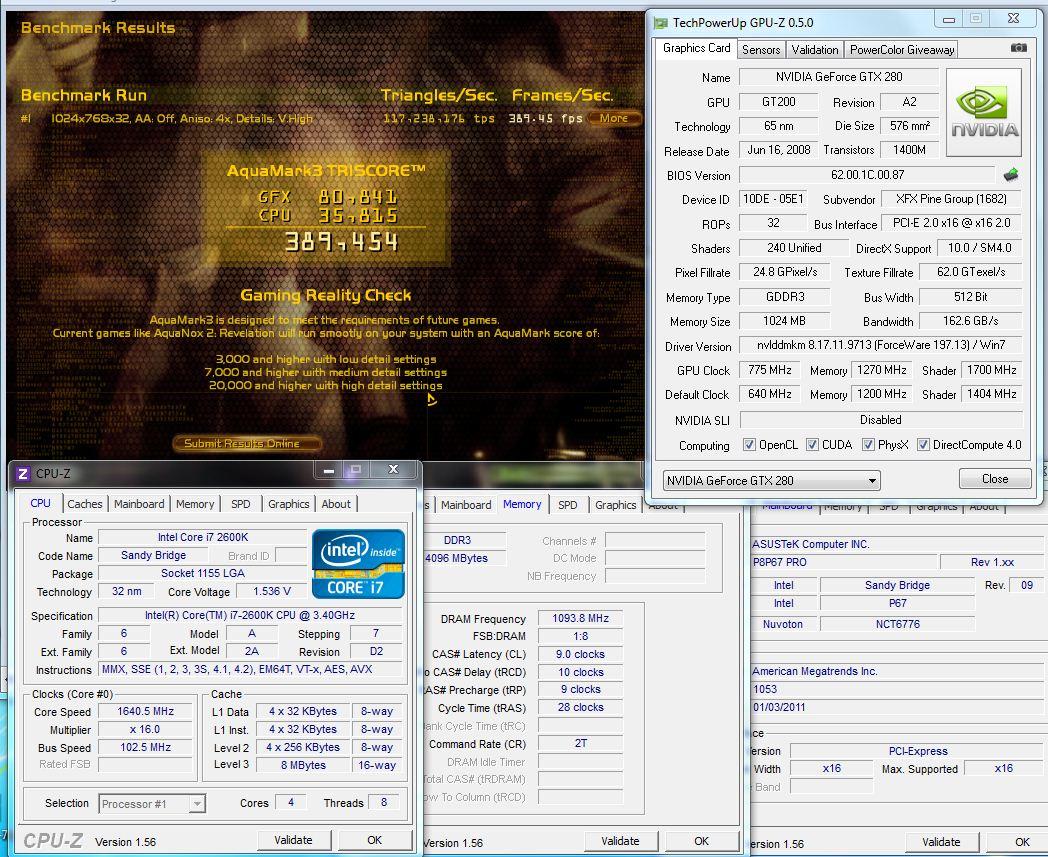Click the Specification field i7-2600K CPU
The width and height of the screenshot is (1048, 857).
coord(250,616)
